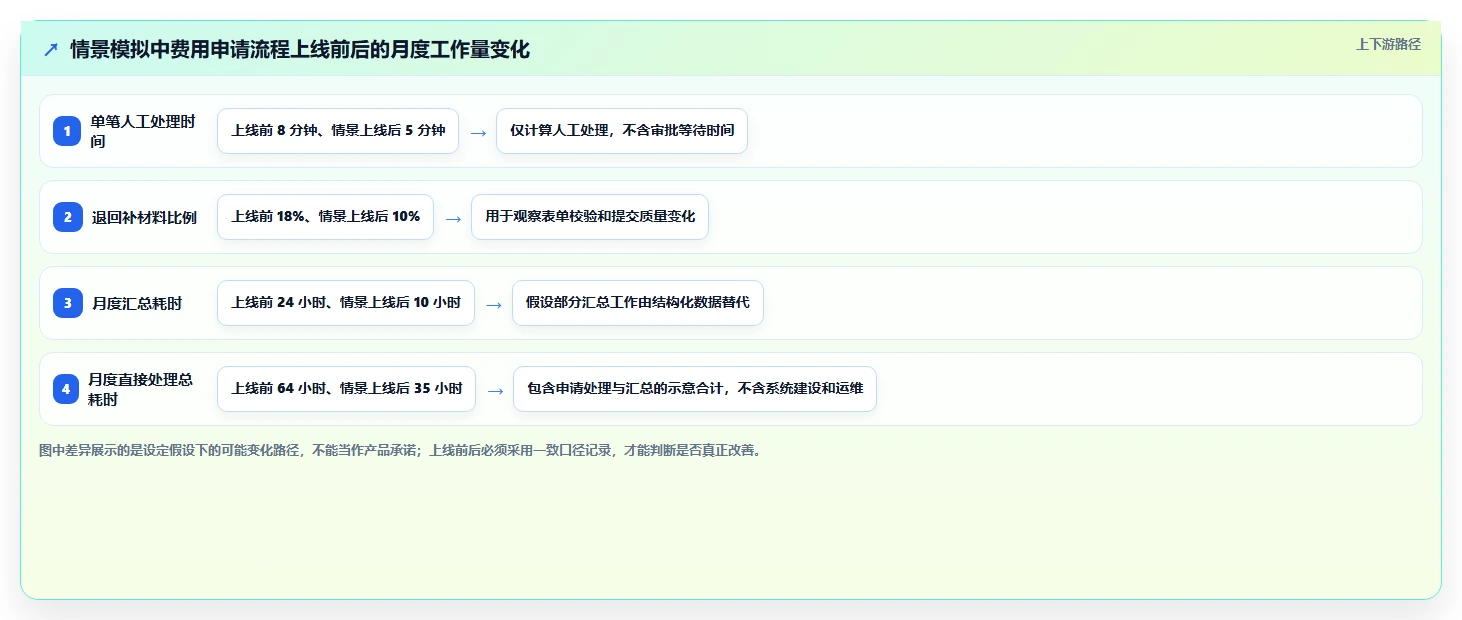Screen dimensions: 1462x620
Task: Click the number 4 step badge
Action: (x=67, y=389)
